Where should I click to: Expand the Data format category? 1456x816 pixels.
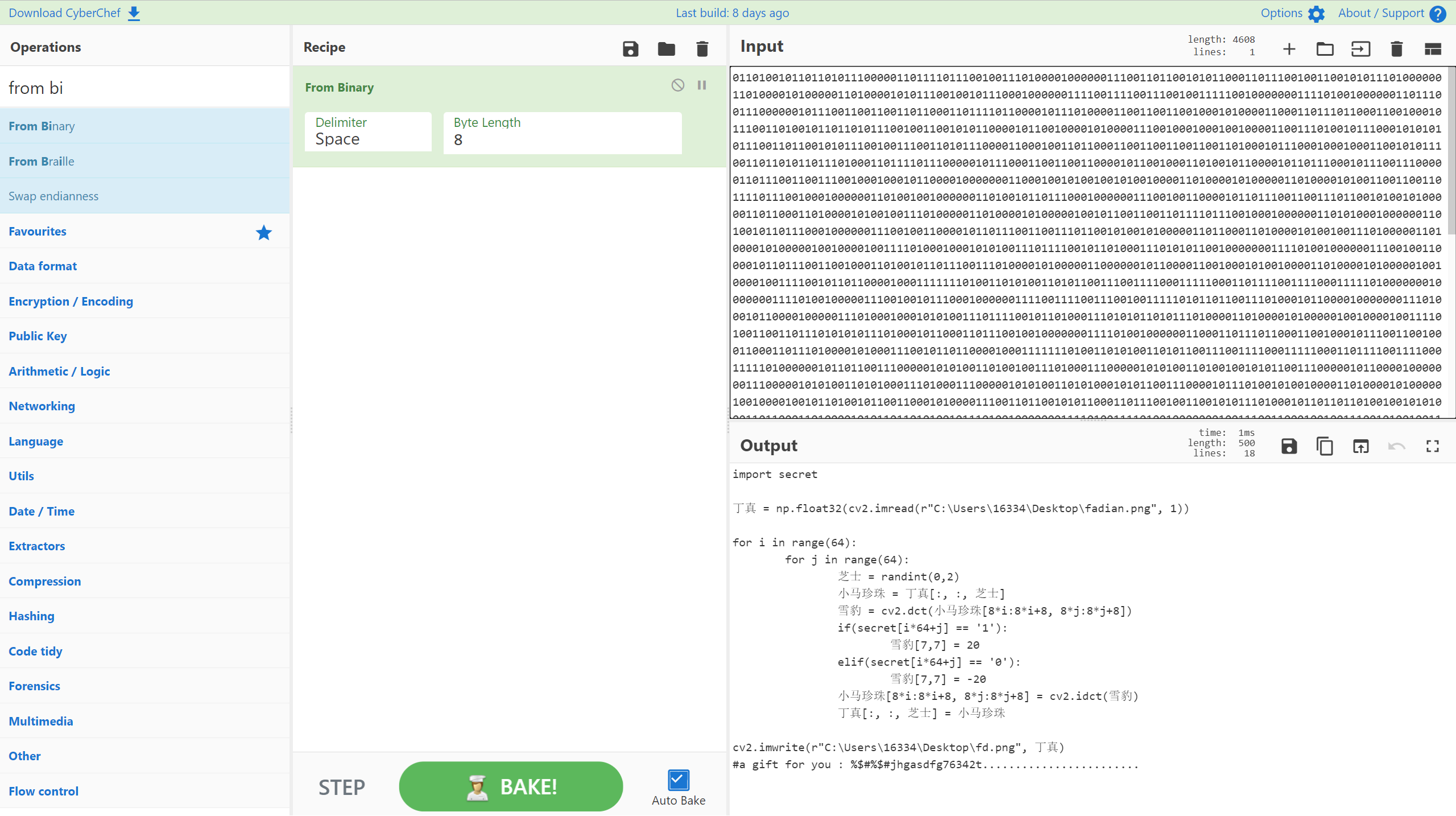click(x=43, y=266)
